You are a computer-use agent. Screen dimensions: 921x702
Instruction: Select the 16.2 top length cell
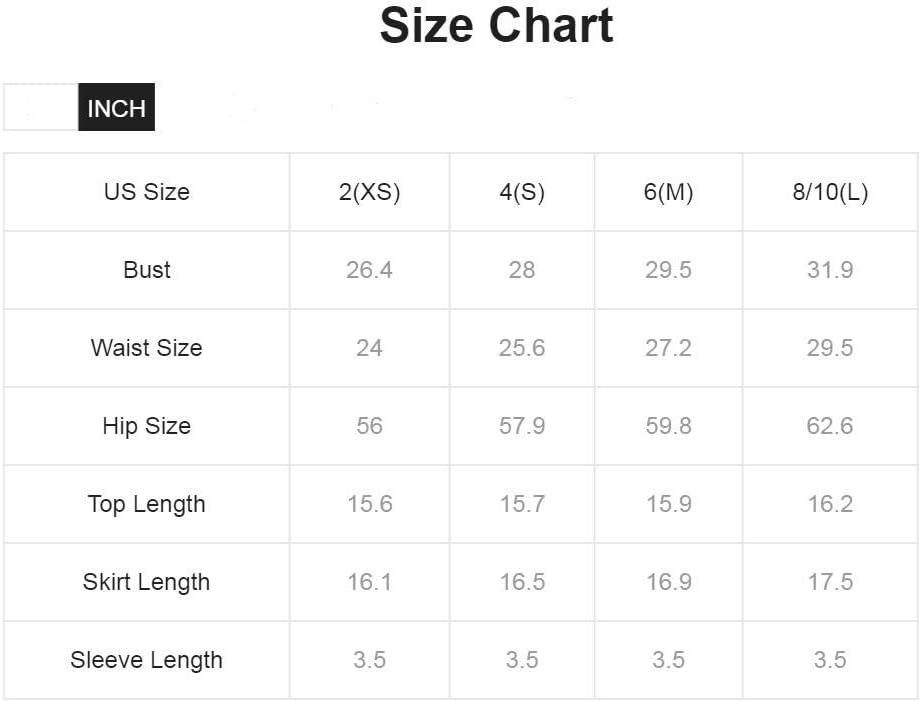[831, 504]
